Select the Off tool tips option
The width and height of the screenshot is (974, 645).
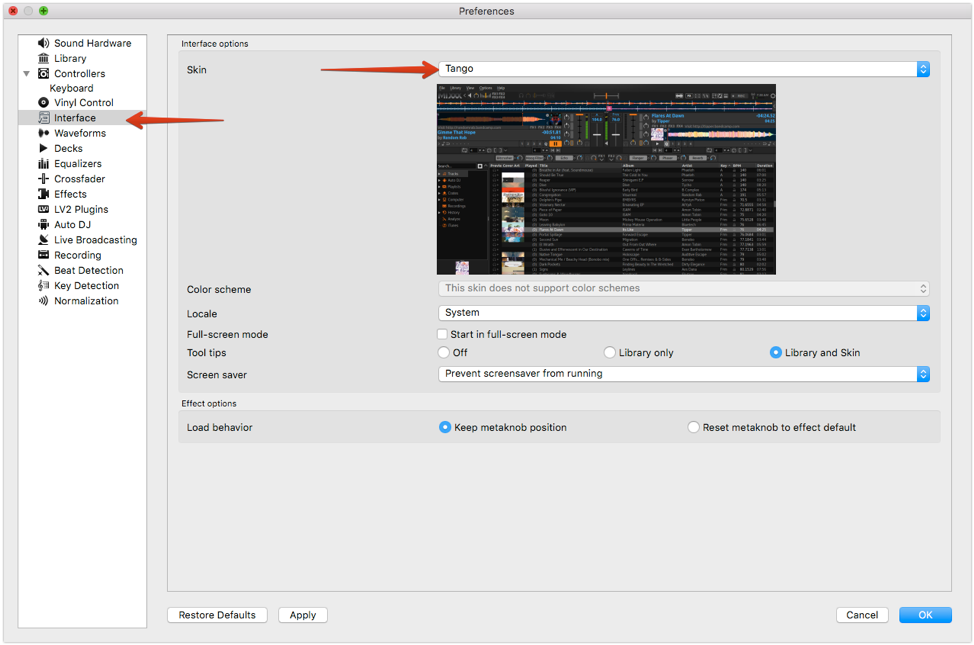(x=444, y=352)
